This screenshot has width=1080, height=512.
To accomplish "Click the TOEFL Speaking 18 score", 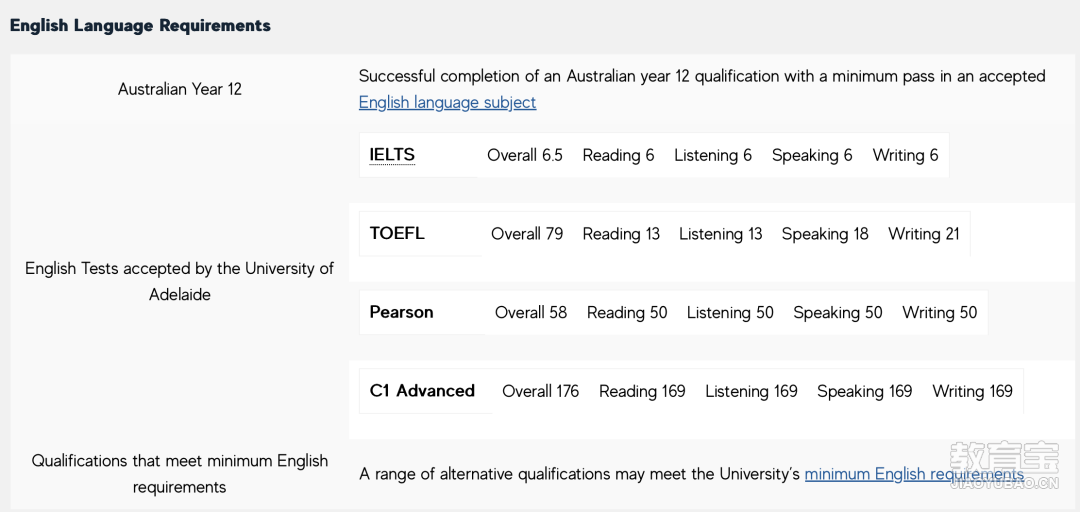I will point(825,234).
